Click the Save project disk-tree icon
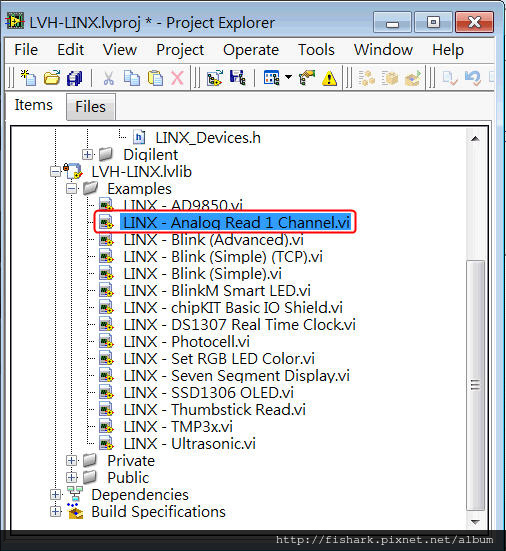This screenshot has height=551, width=506. (x=238, y=78)
